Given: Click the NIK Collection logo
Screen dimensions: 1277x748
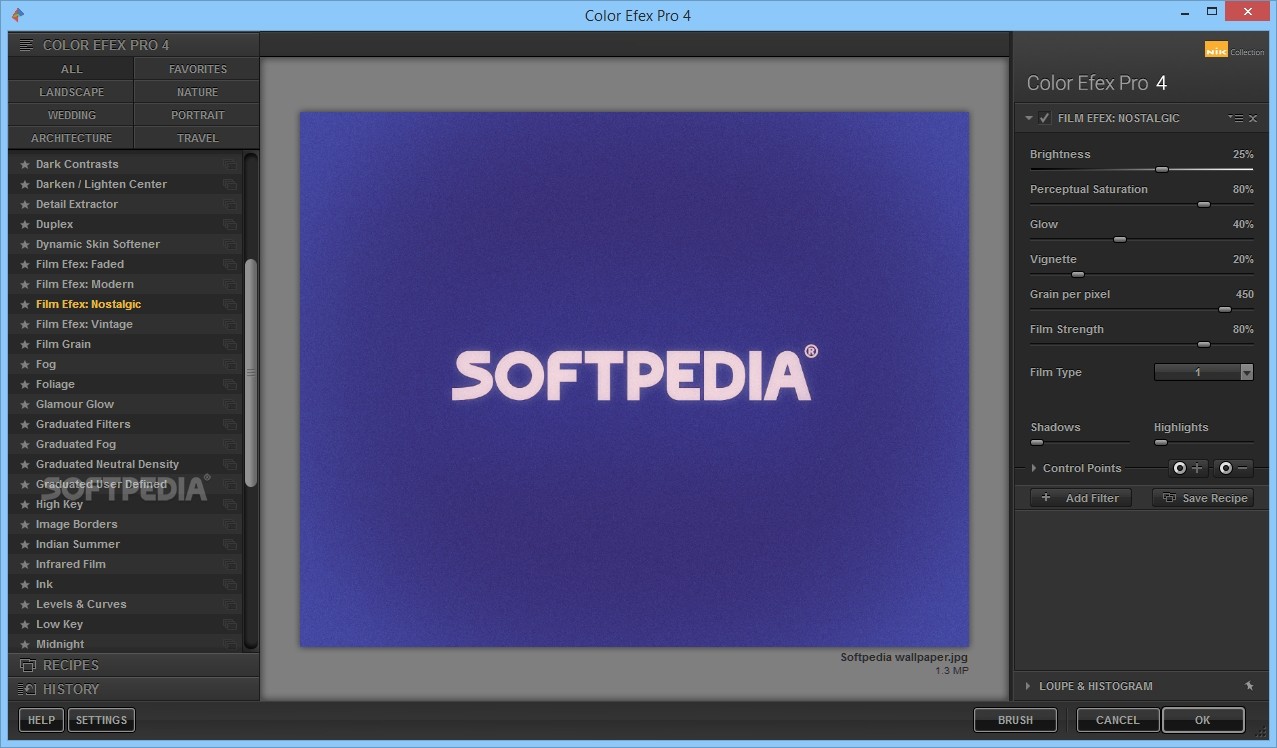Looking at the screenshot, I should [1234, 51].
